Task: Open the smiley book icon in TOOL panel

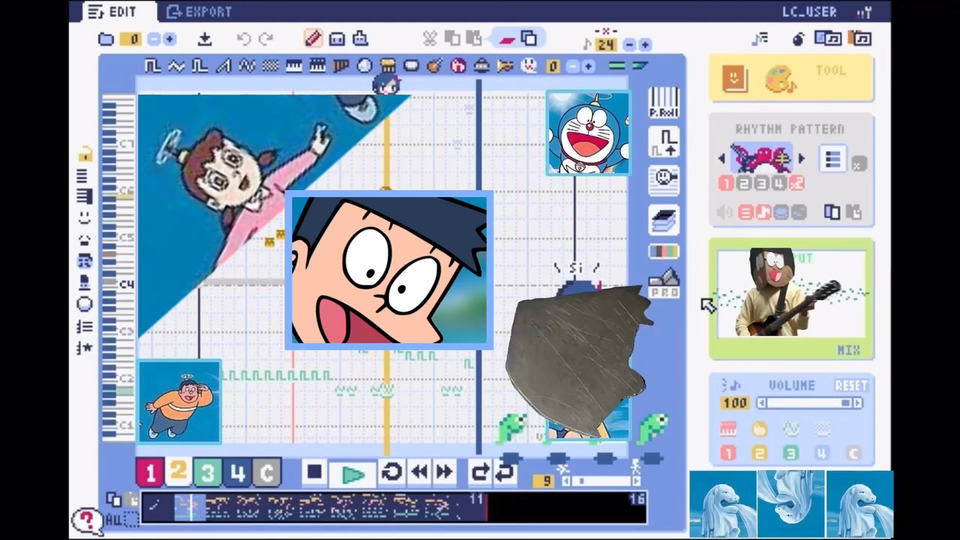Action: tap(734, 78)
